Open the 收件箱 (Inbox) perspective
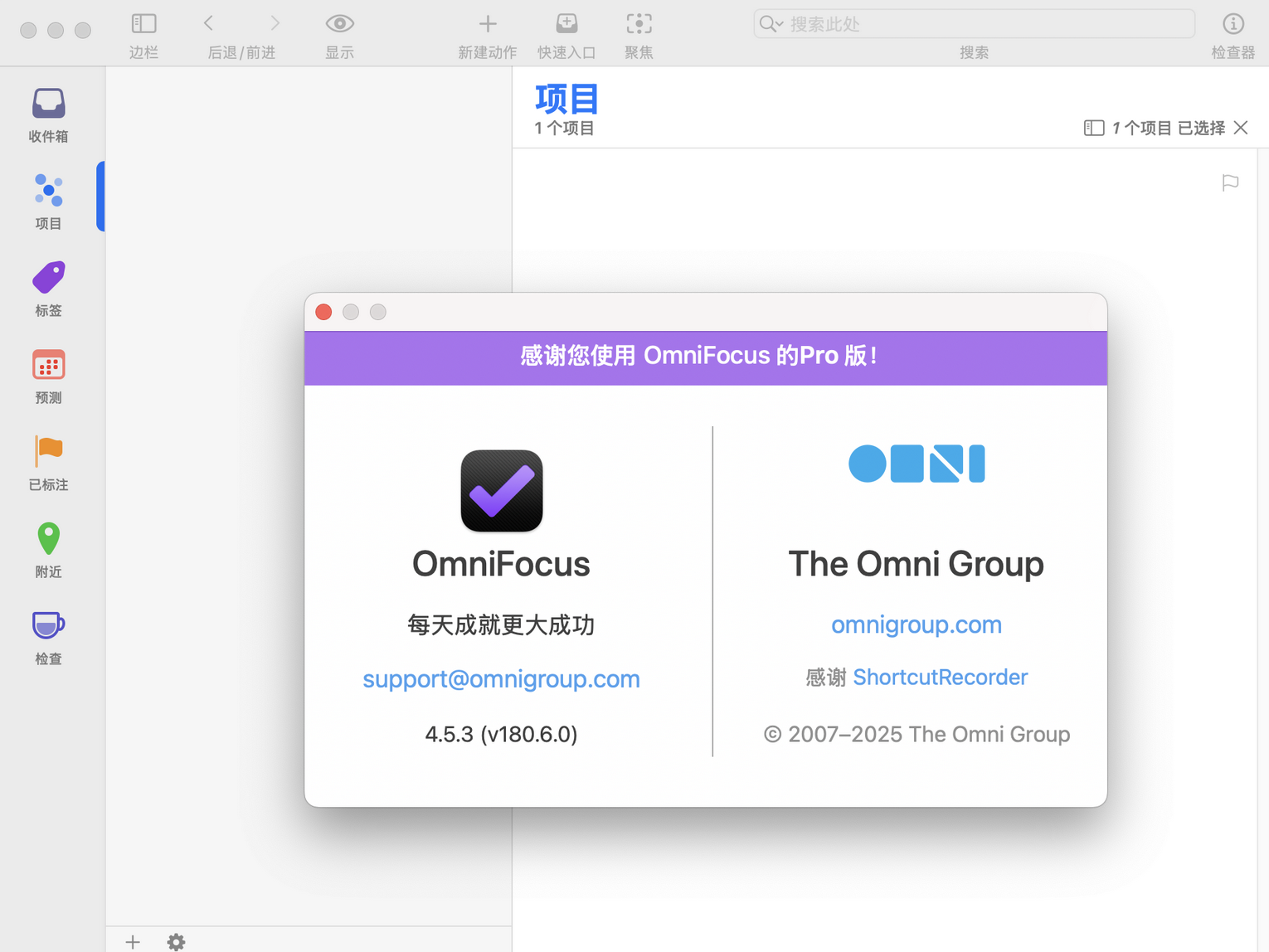The height and width of the screenshot is (952, 1269). pyautogui.click(x=48, y=115)
